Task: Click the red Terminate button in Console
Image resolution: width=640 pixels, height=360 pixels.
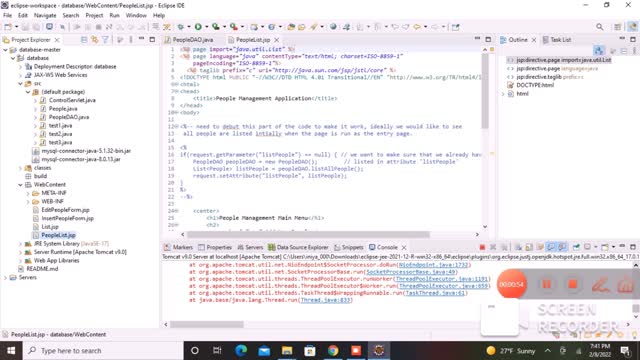Action: pyautogui.click(x=482, y=247)
